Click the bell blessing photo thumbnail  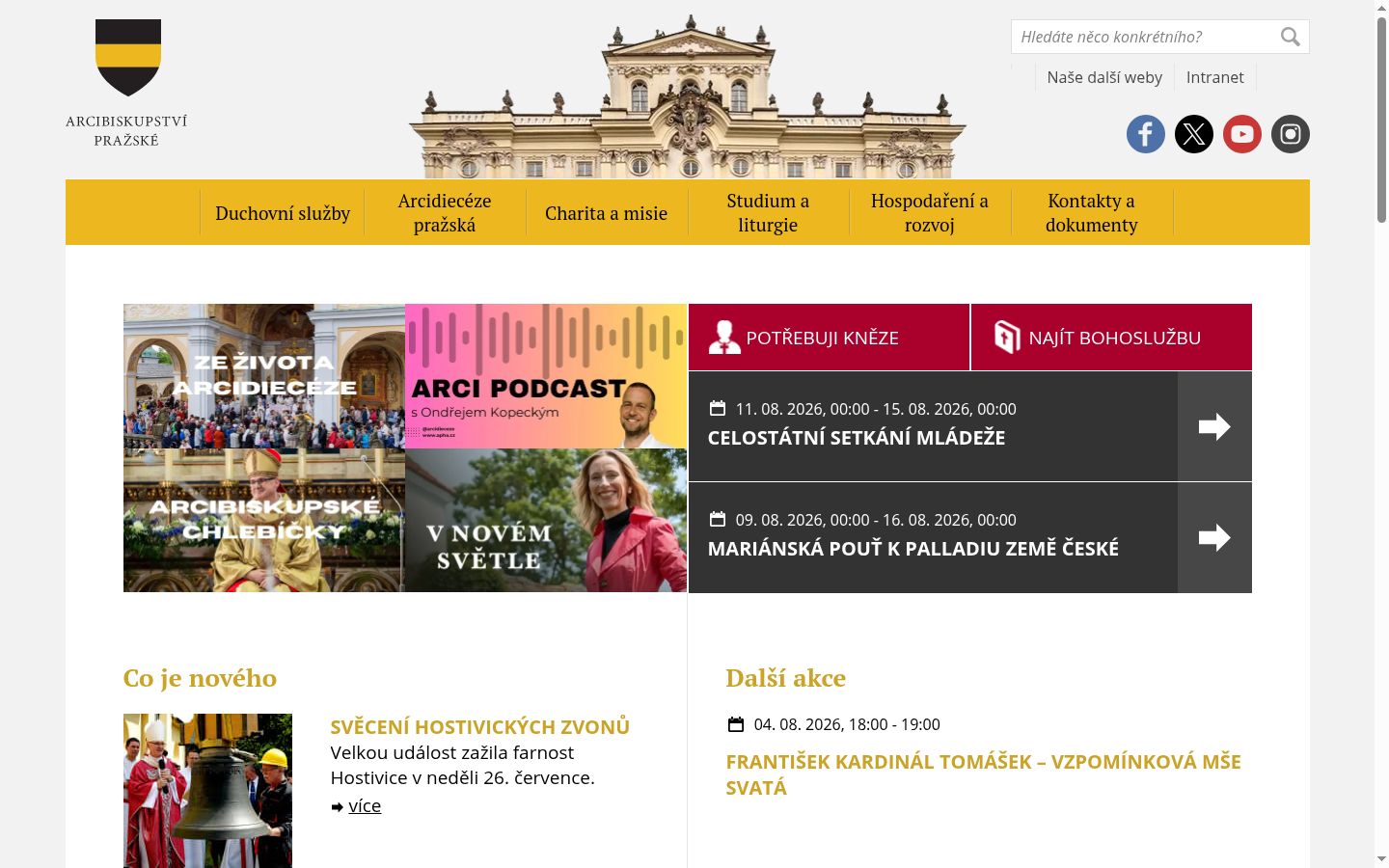coord(207,791)
